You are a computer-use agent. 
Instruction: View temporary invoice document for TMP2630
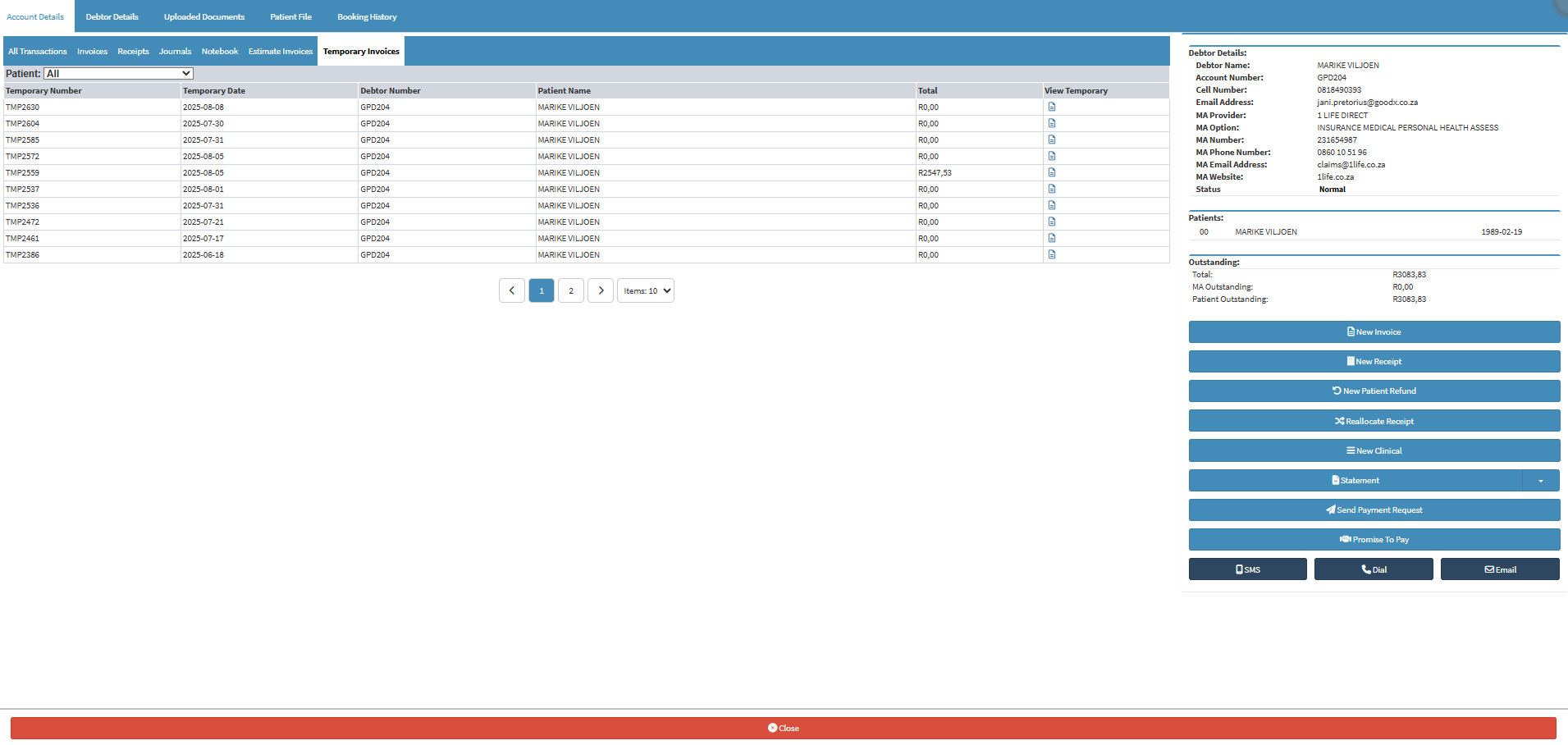click(x=1051, y=107)
